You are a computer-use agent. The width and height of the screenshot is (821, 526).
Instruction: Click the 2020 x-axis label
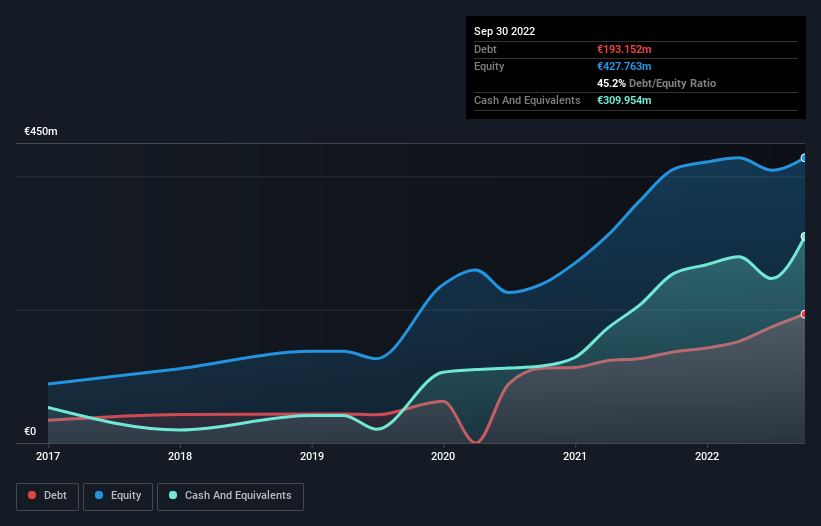click(443, 456)
